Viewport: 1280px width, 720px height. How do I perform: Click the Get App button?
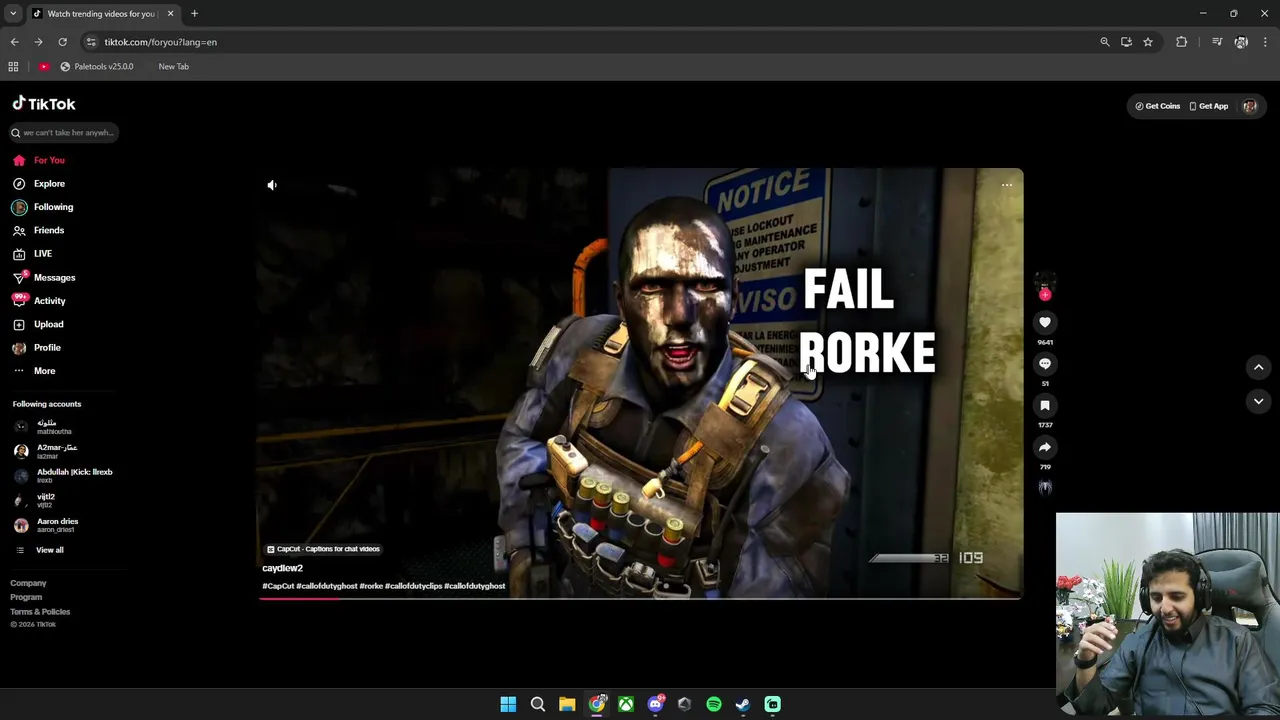click(1208, 106)
